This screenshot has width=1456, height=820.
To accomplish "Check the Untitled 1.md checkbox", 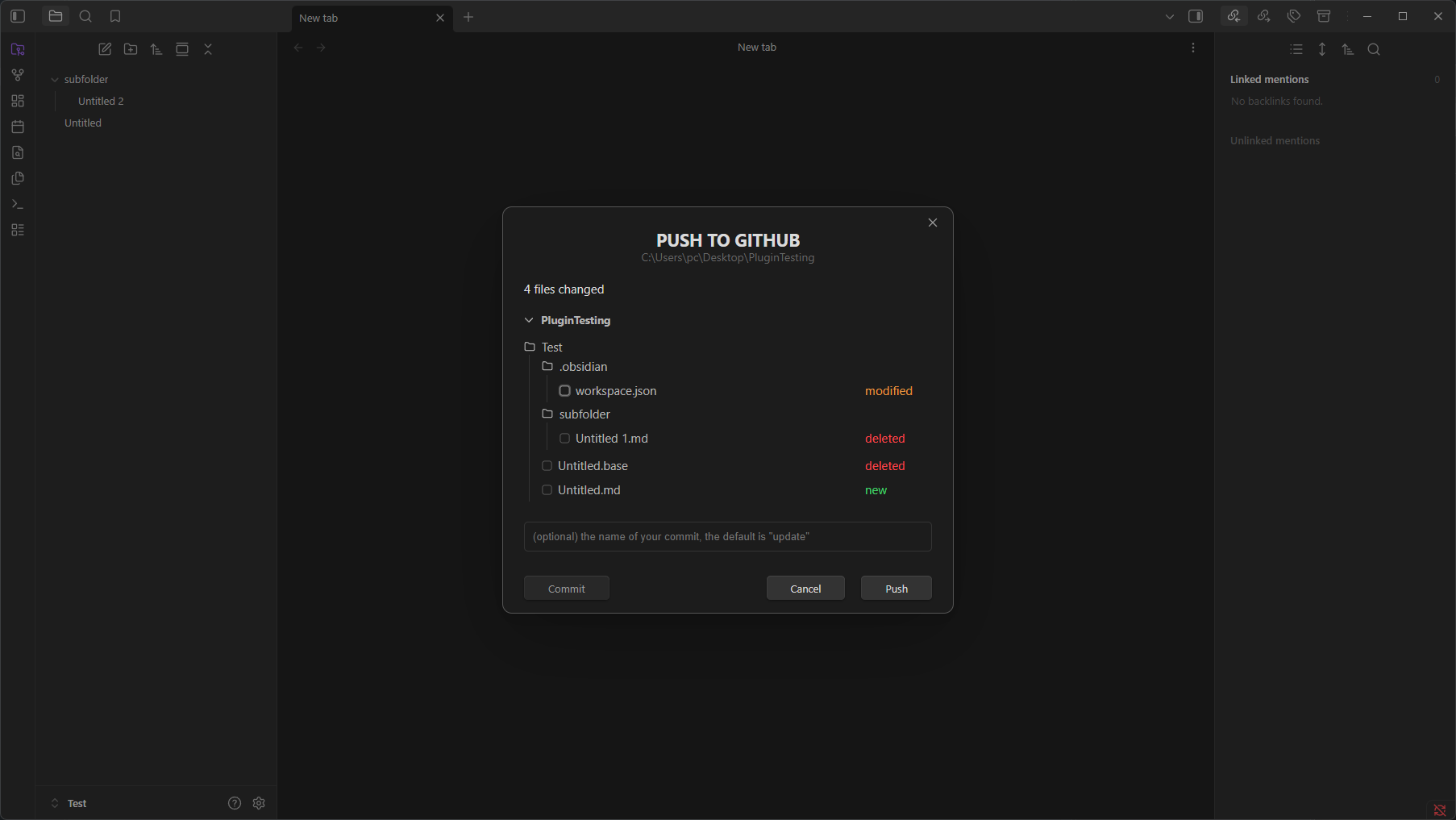I will point(565,439).
